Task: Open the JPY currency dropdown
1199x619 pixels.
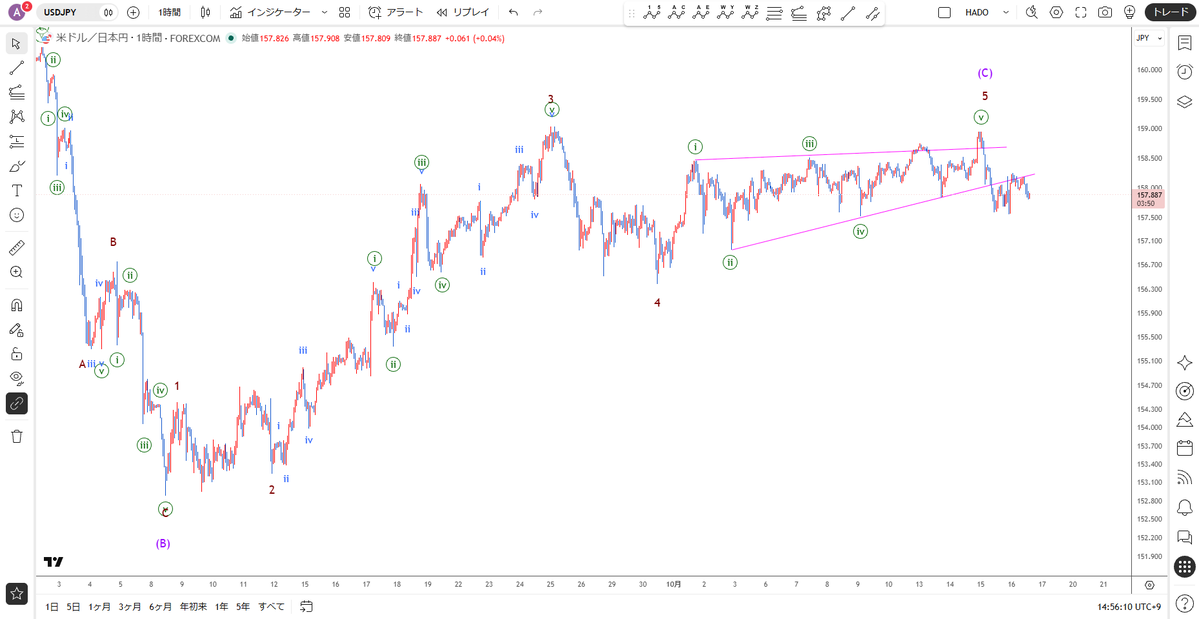Action: click(1149, 38)
